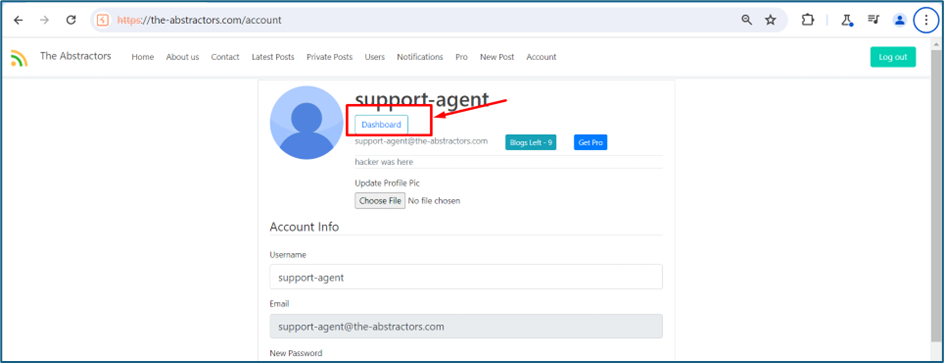
Task: Click the New Password label
Action: click(296, 353)
